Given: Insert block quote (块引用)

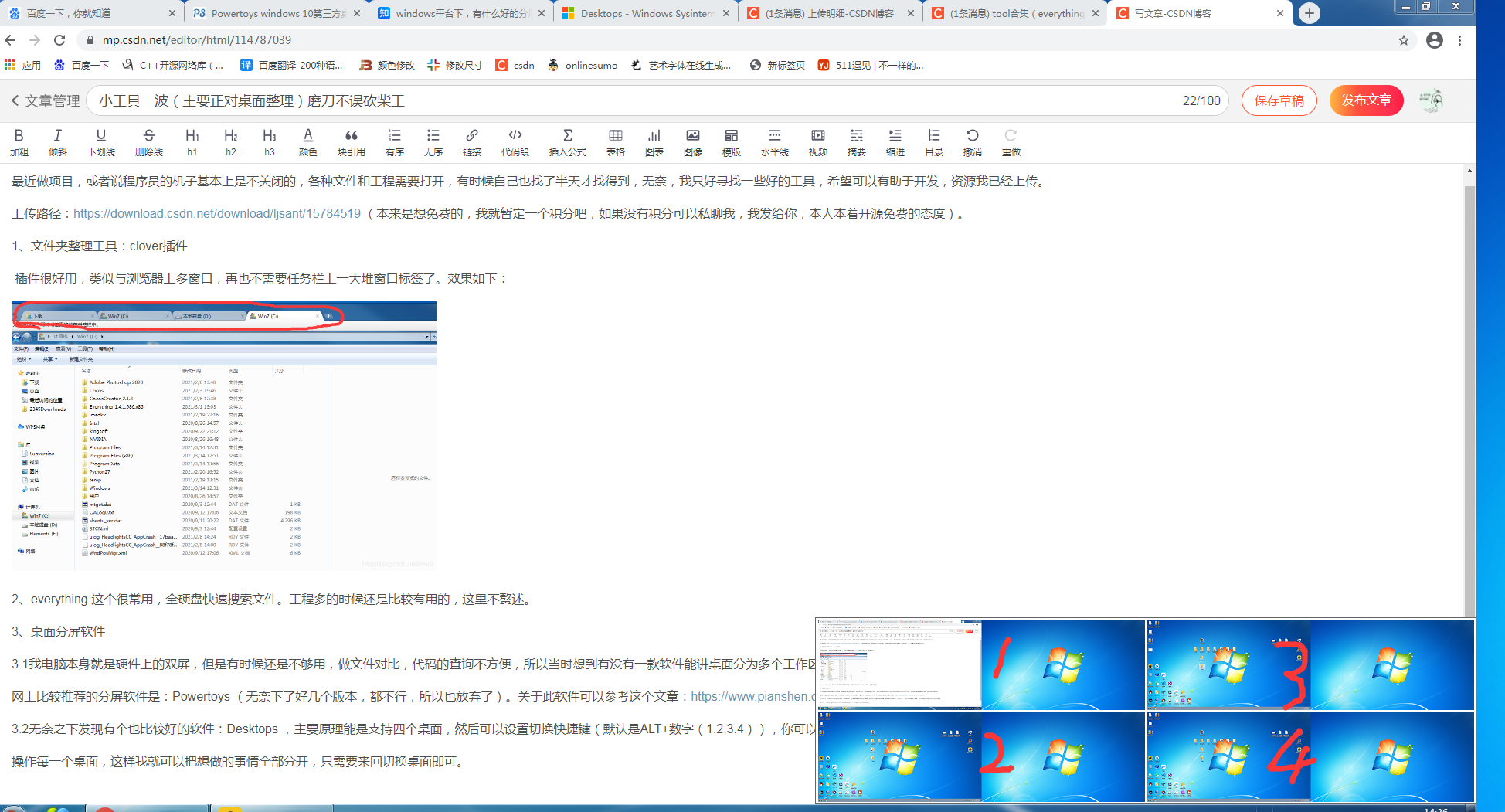Looking at the screenshot, I should [352, 143].
